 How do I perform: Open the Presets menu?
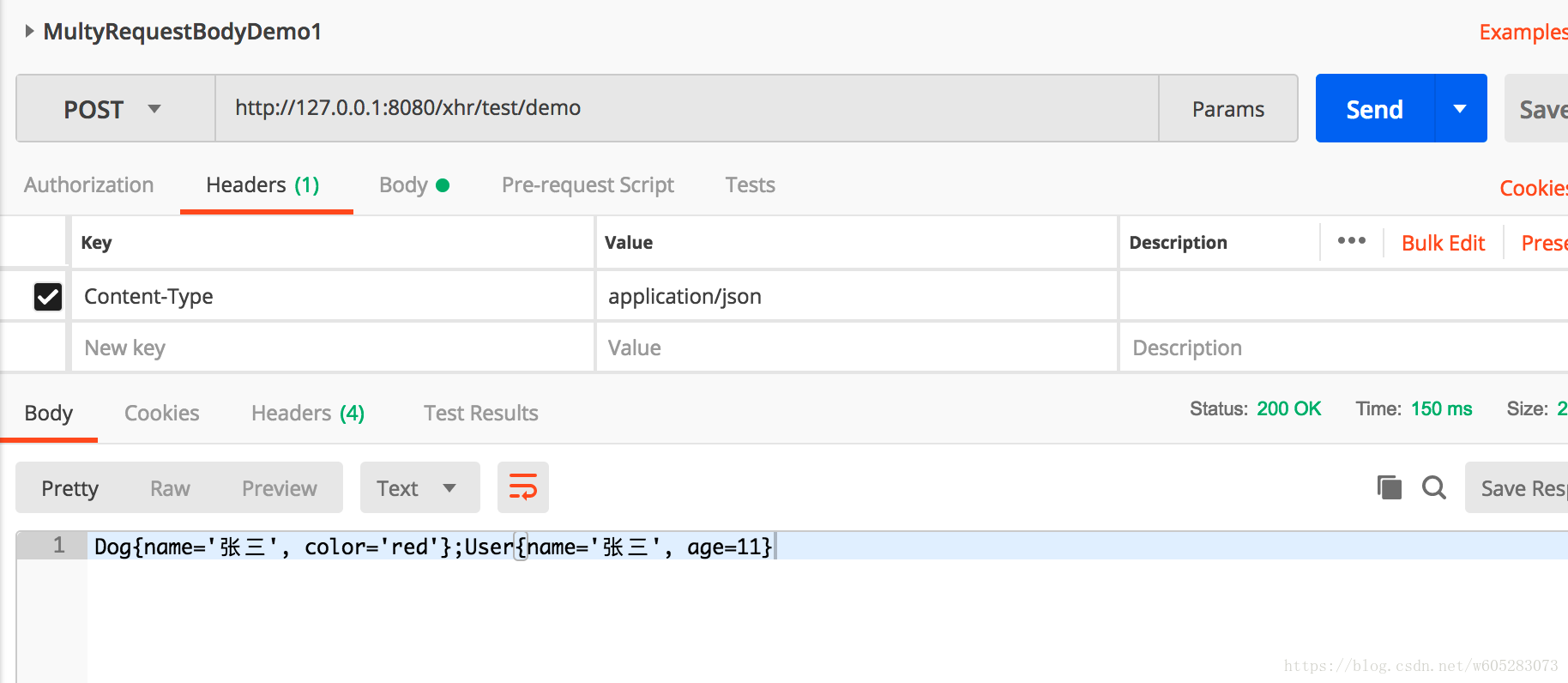point(1544,243)
